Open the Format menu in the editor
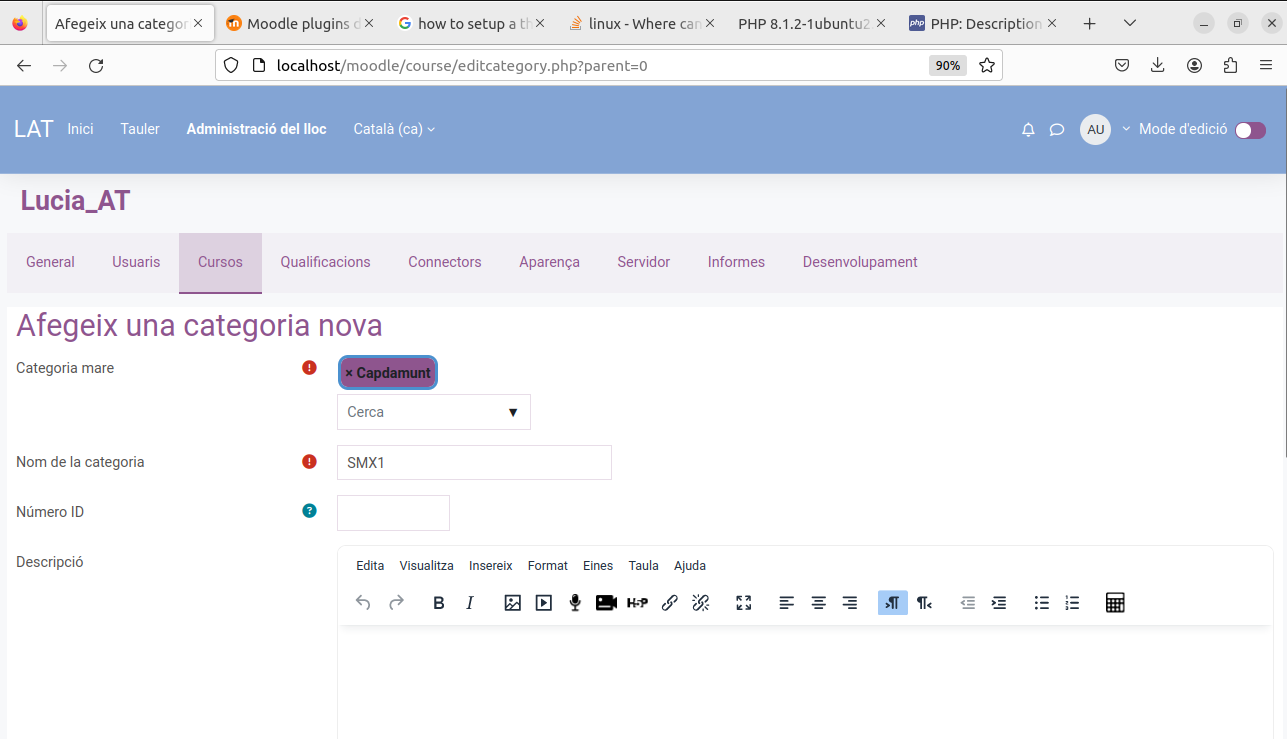Viewport: 1287px width, 739px height. click(547, 565)
